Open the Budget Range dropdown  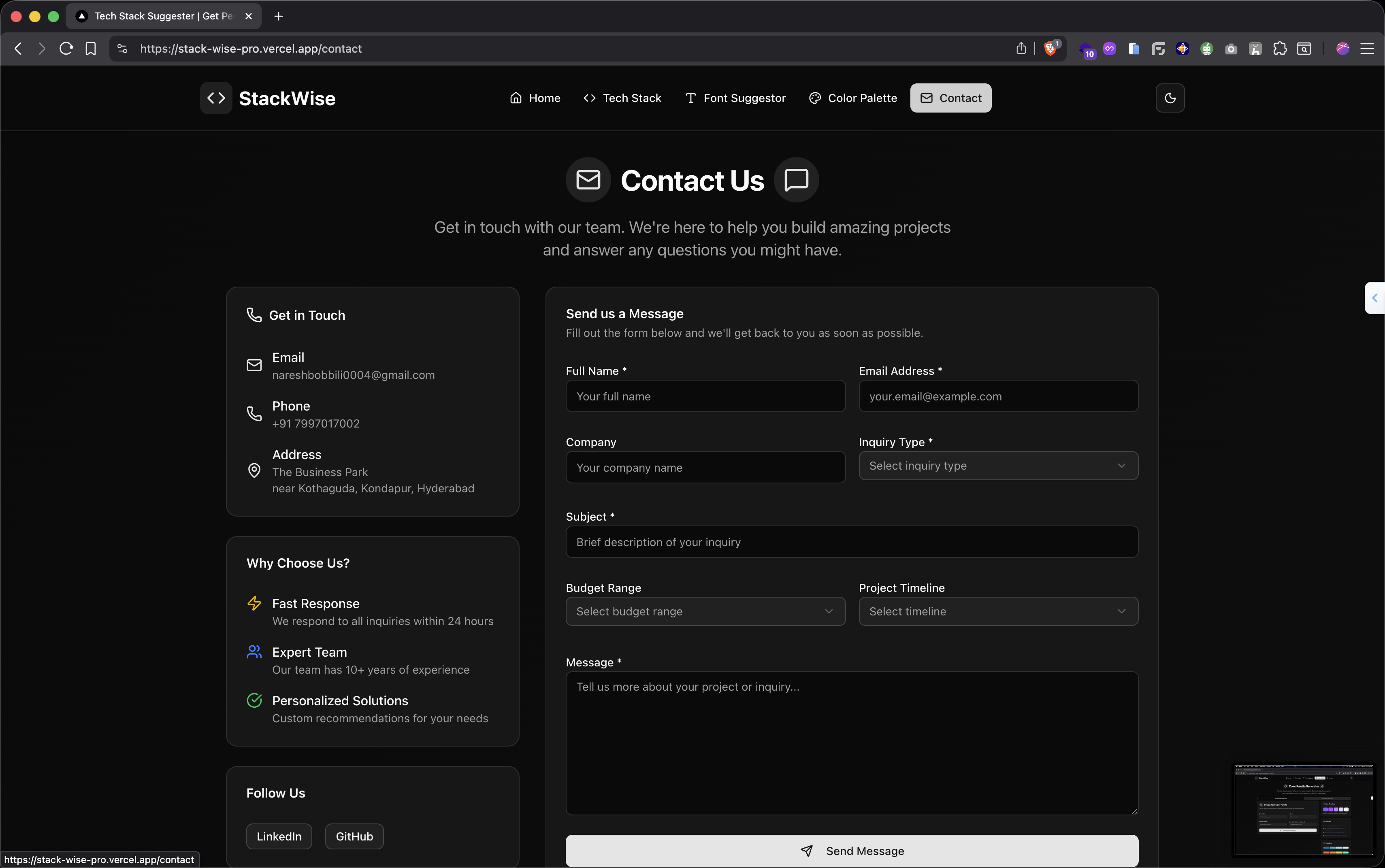click(705, 611)
